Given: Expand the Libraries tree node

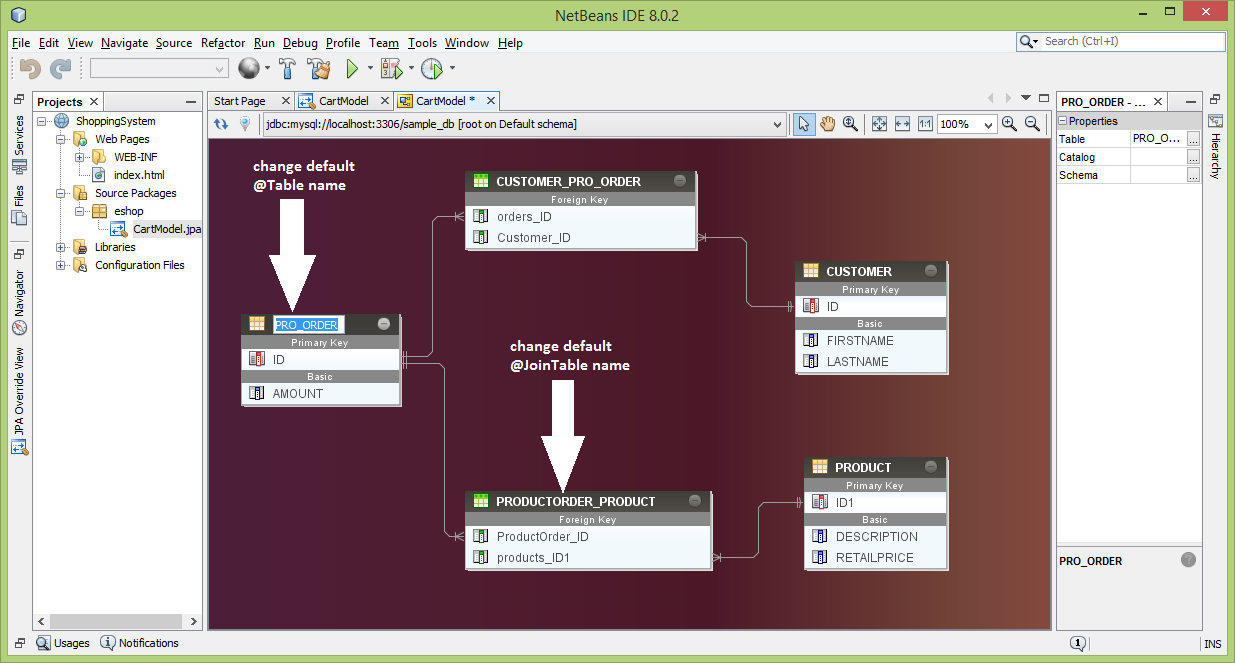Looking at the screenshot, I should (62, 247).
